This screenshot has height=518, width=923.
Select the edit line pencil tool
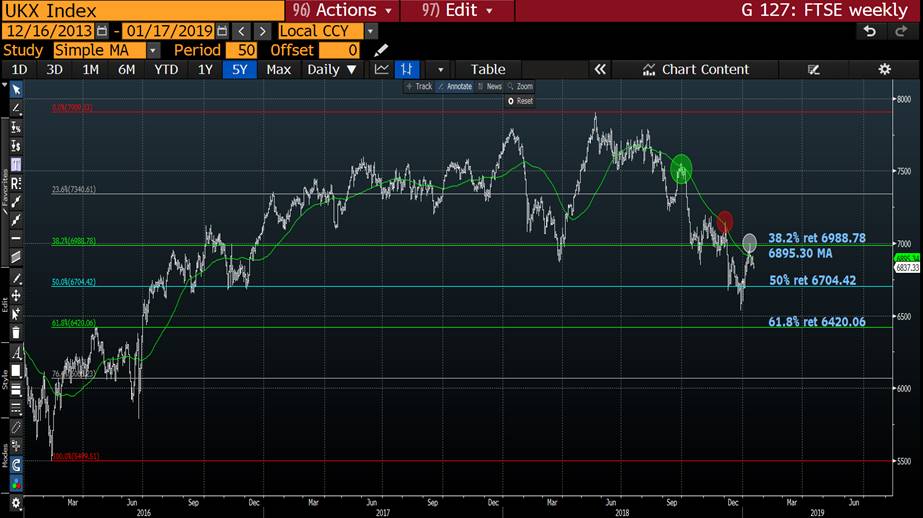tap(16, 278)
